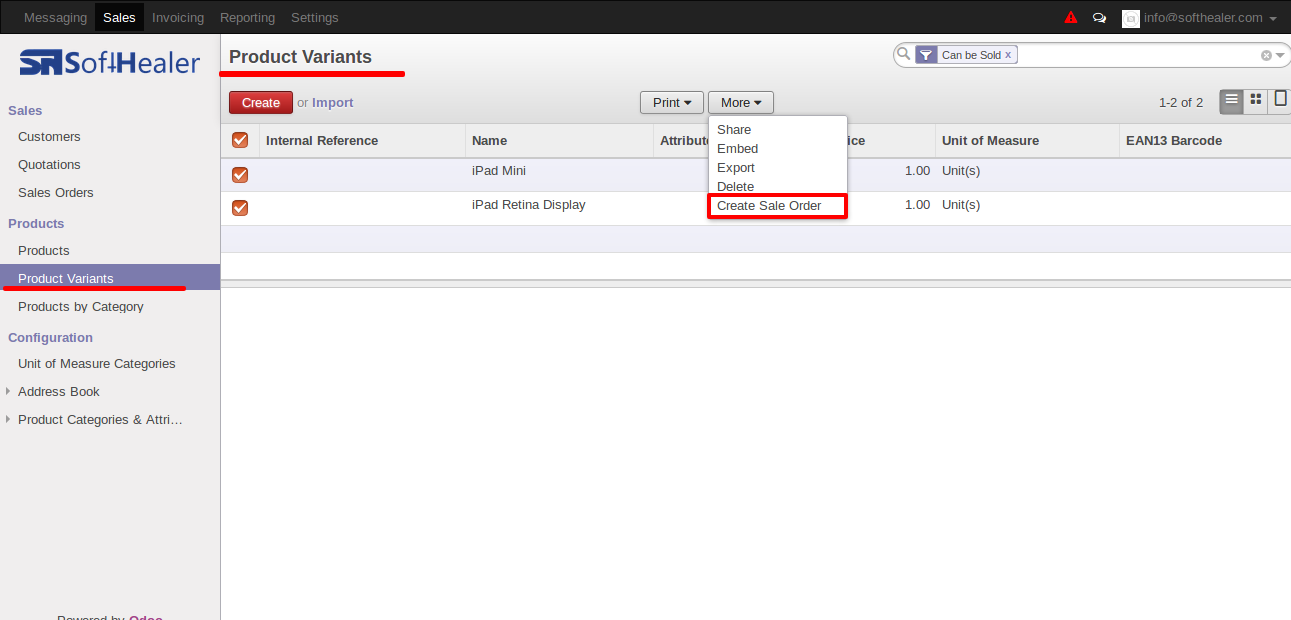Uncheck the iPad Retina Display row checkbox
The height and width of the screenshot is (620, 1291).
tap(240, 208)
